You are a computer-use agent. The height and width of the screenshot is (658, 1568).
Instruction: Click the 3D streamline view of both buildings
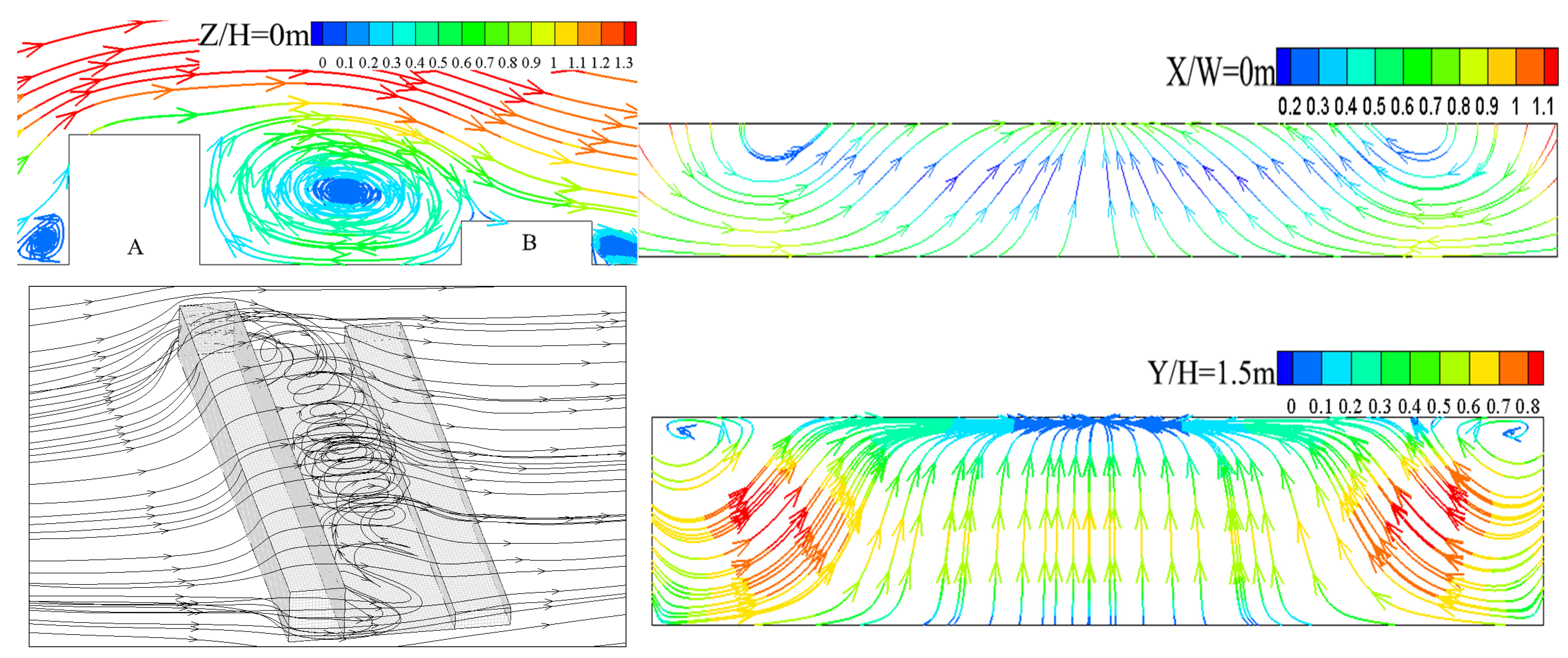(x=327, y=466)
